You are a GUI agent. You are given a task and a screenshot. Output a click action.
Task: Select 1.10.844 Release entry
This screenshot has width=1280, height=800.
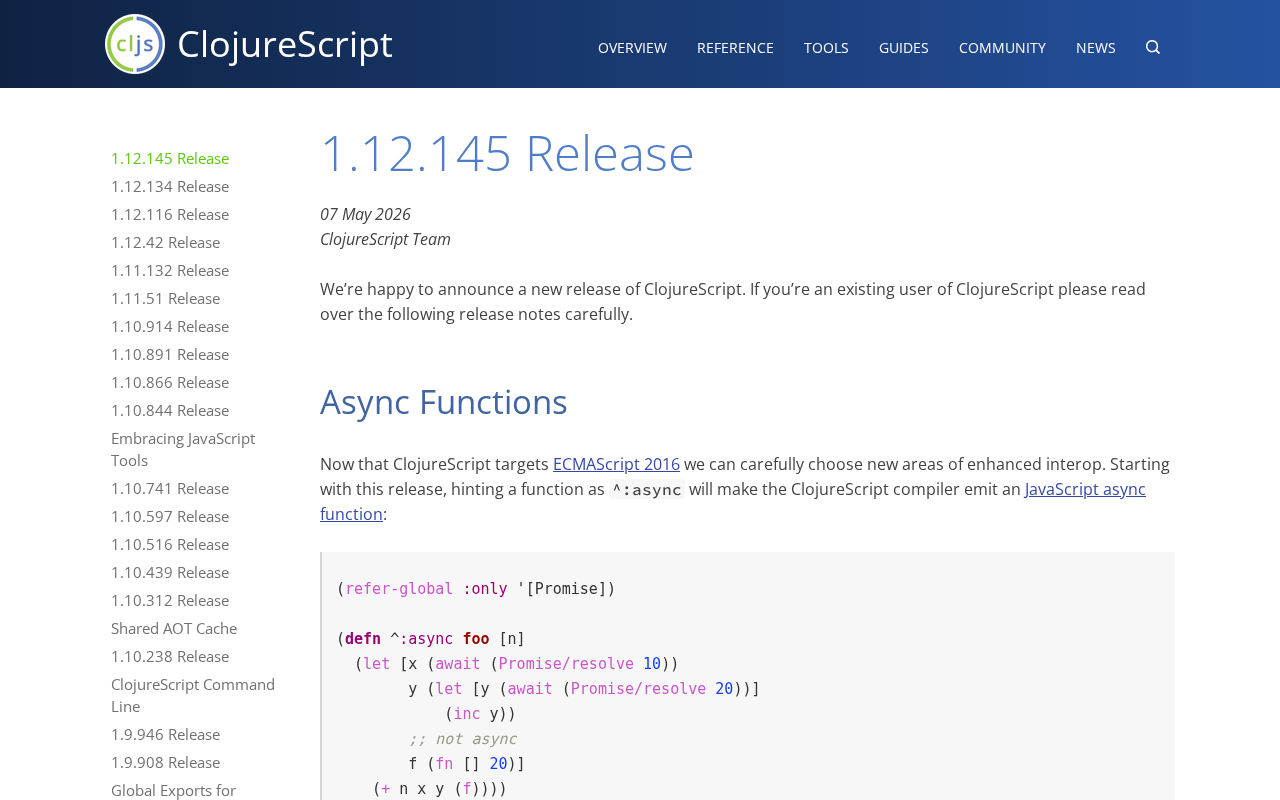(x=170, y=410)
